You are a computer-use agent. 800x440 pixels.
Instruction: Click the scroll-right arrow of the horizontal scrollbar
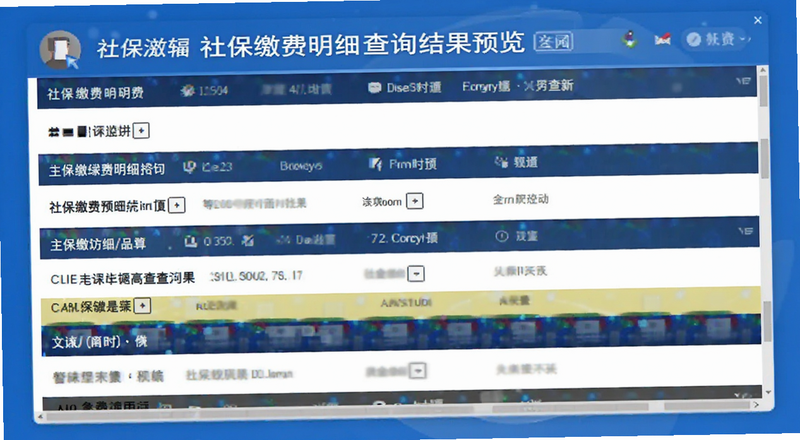coord(757,405)
